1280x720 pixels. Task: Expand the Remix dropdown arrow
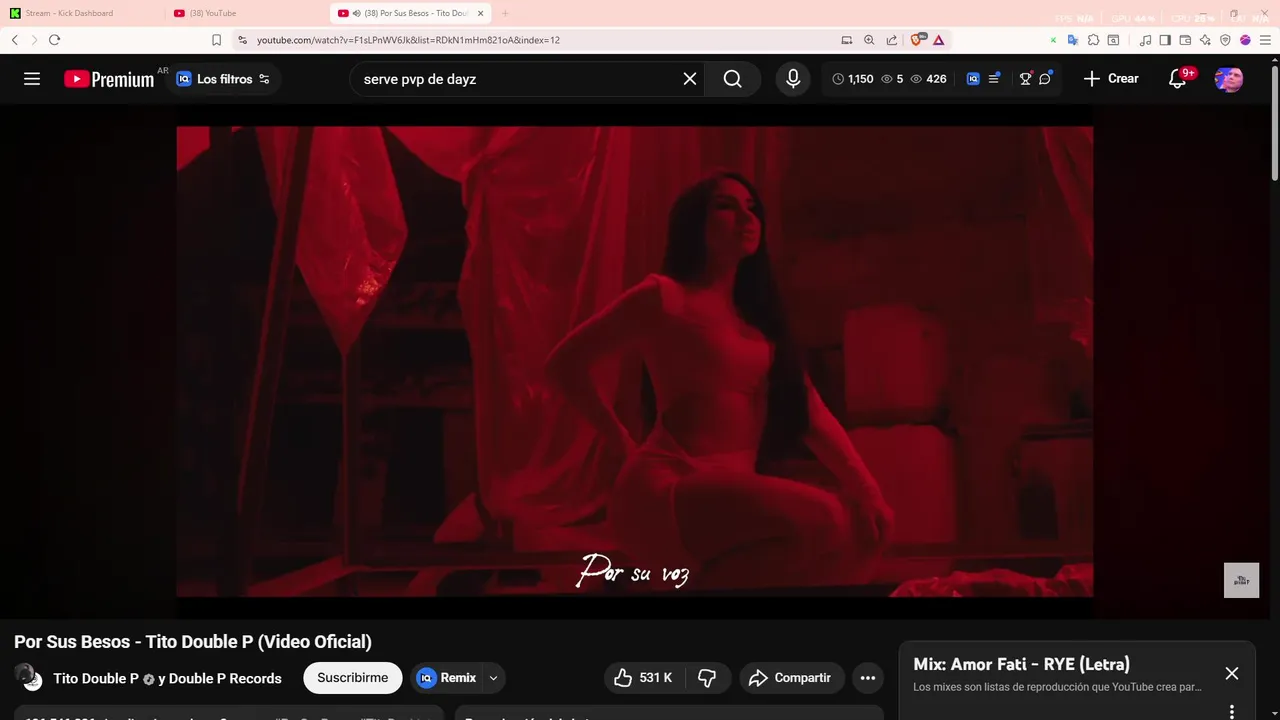coord(493,678)
